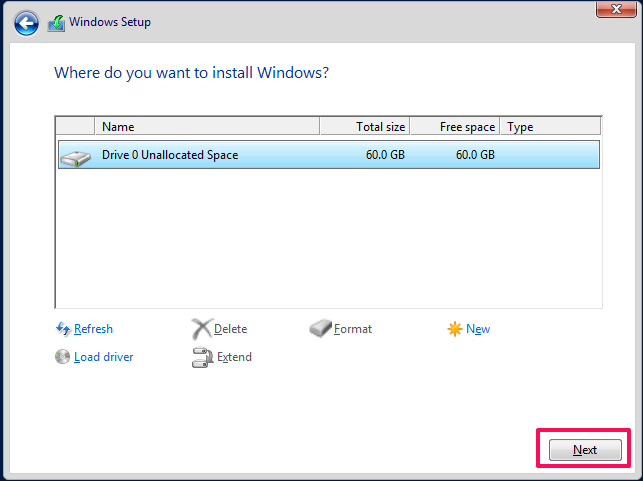Select Drive 0 Unallocated Space row
This screenshot has height=481, width=643.
pyautogui.click(x=329, y=155)
